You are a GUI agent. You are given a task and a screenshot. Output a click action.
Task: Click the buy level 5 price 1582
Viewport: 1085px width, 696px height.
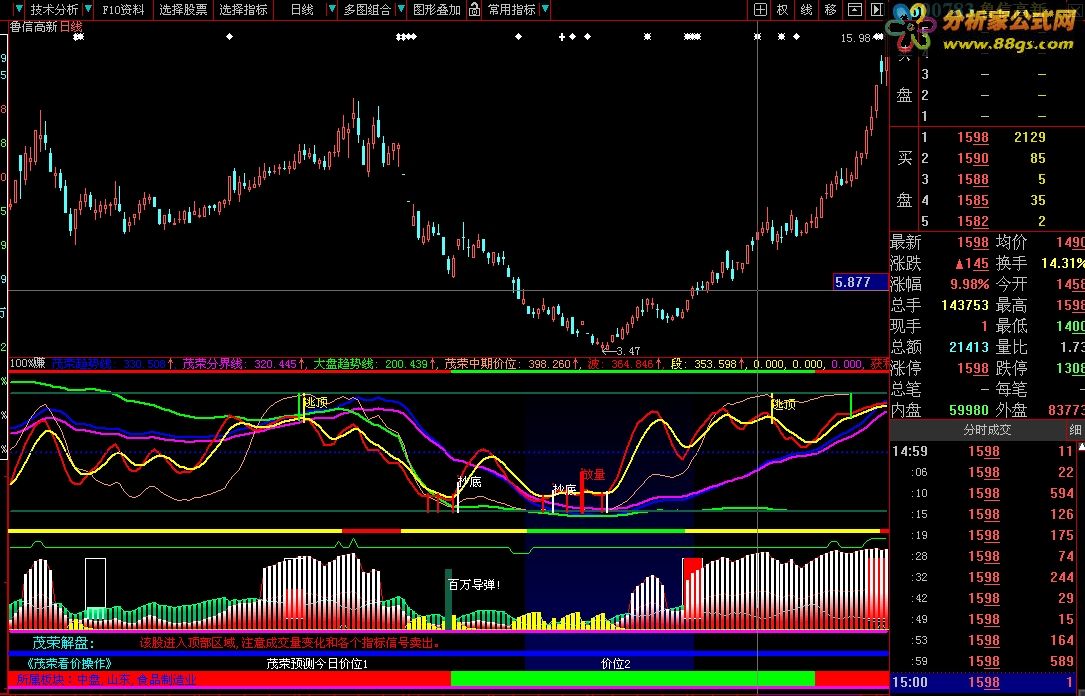pos(973,221)
